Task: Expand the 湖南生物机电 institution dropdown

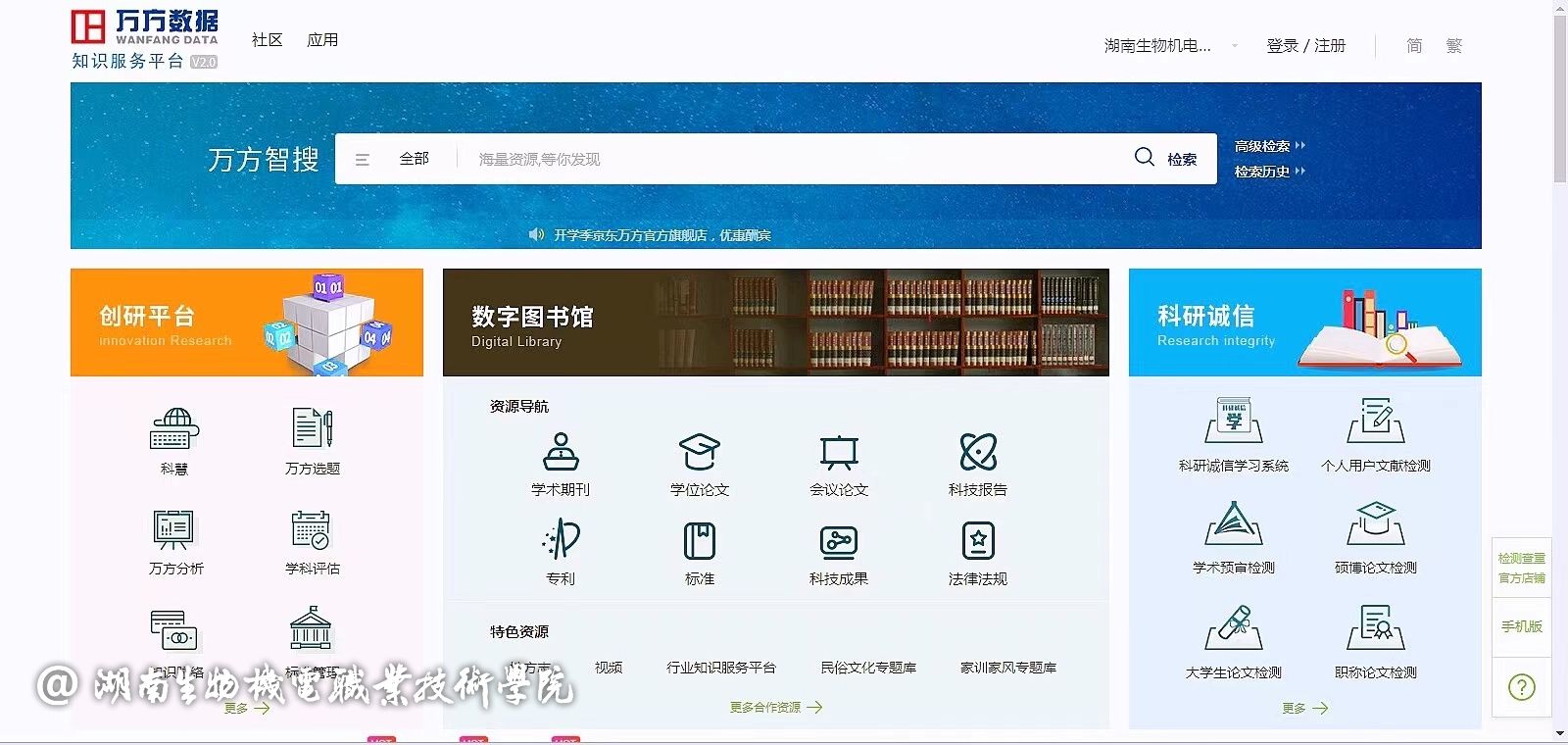Action: 1171,46
